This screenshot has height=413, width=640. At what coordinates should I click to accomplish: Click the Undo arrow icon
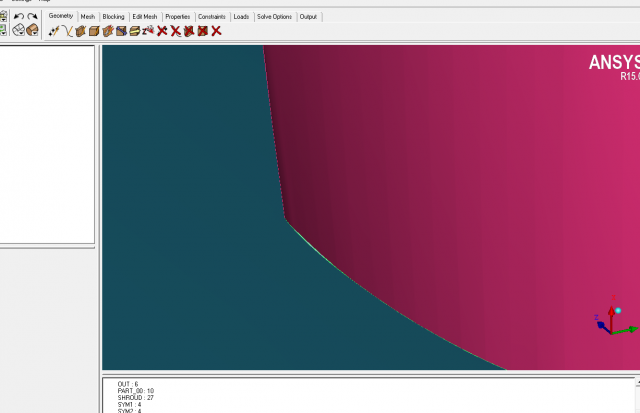(18, 16)
